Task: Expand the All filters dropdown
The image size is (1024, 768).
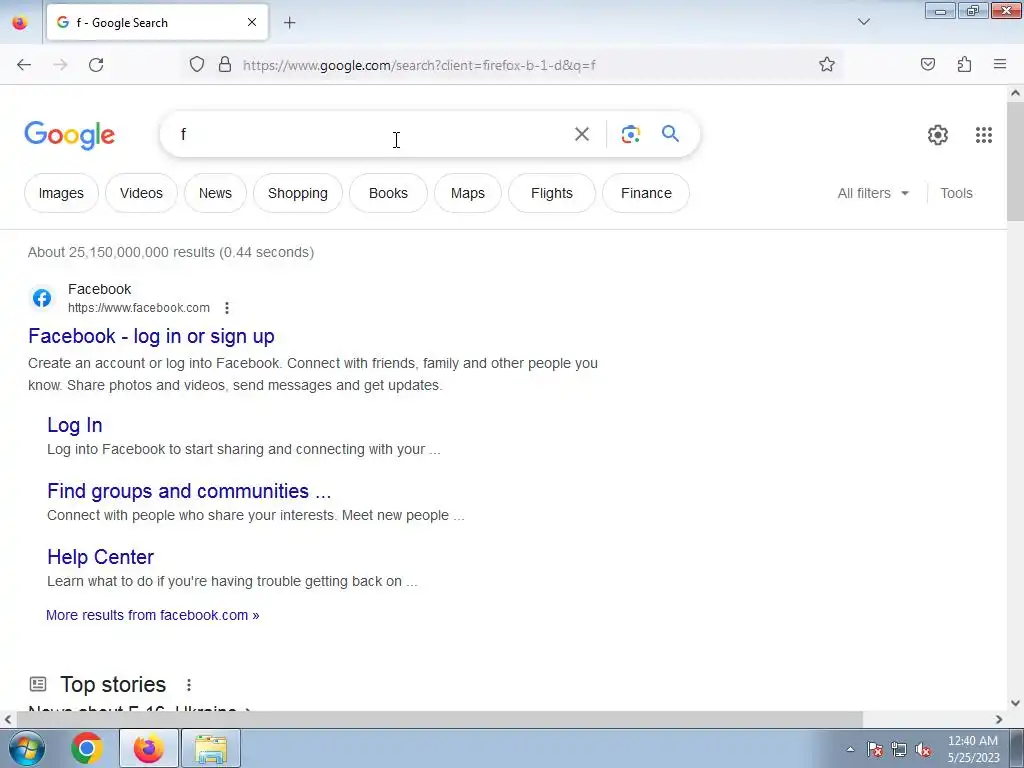Action: [x=873, y=193]
